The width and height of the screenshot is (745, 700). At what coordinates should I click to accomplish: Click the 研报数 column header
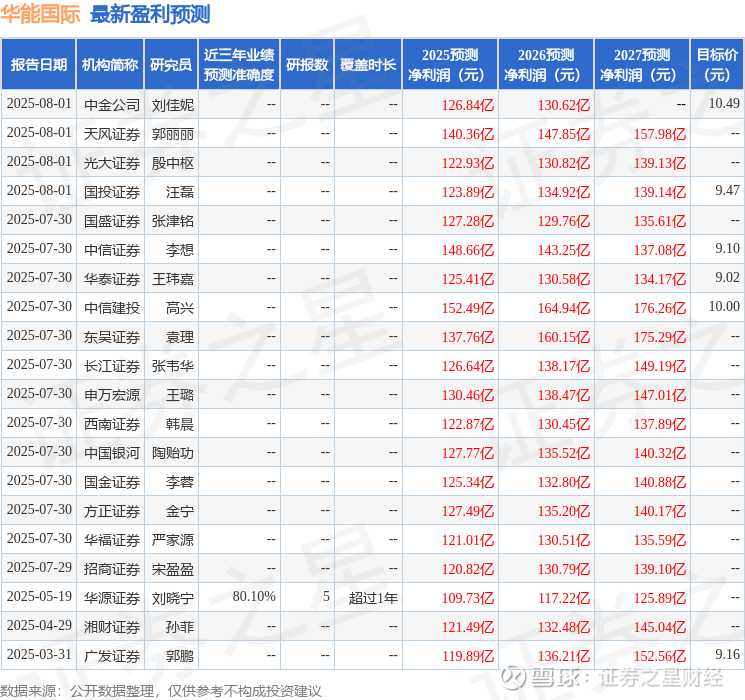(307, 64)
